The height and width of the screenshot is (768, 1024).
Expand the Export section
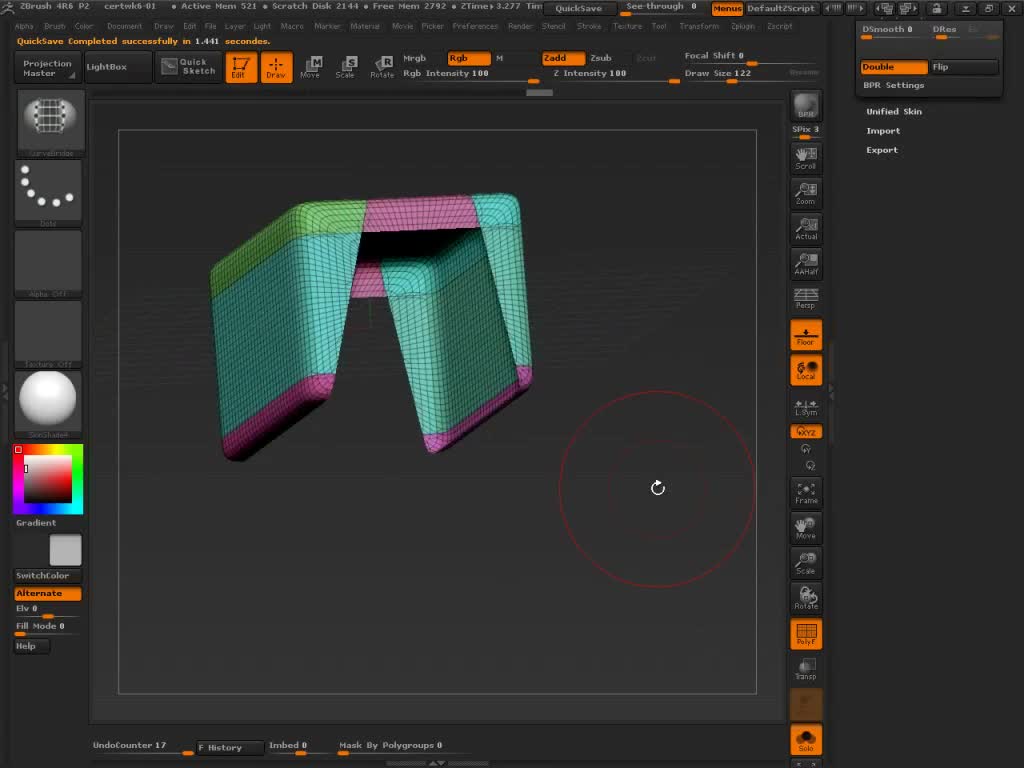click(x=882, y=150)
